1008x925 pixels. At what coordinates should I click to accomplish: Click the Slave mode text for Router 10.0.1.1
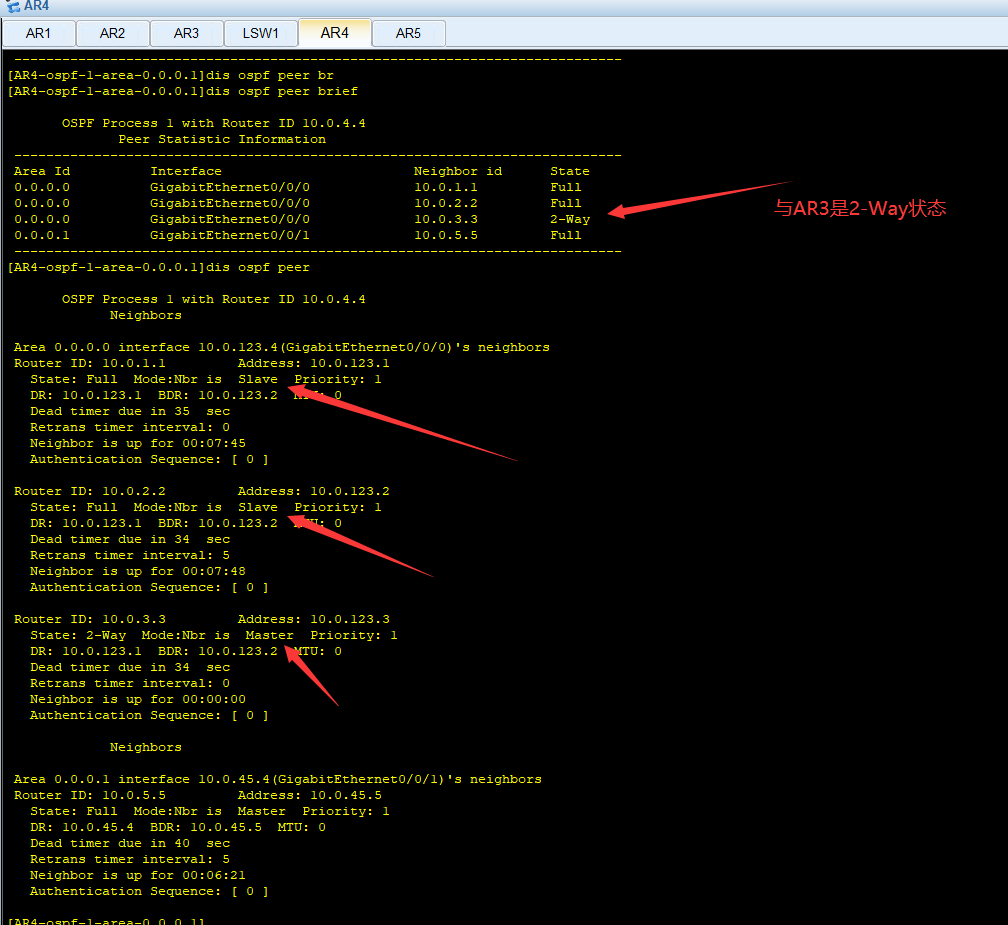(257, 378)
